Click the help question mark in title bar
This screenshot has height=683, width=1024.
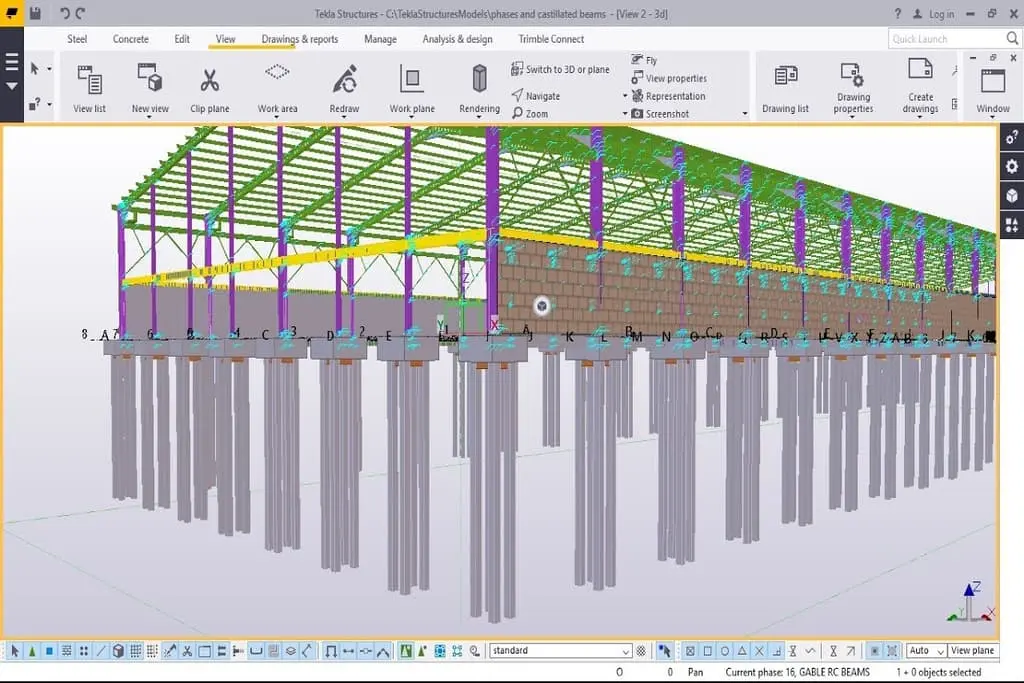click(x=898, y=14)
